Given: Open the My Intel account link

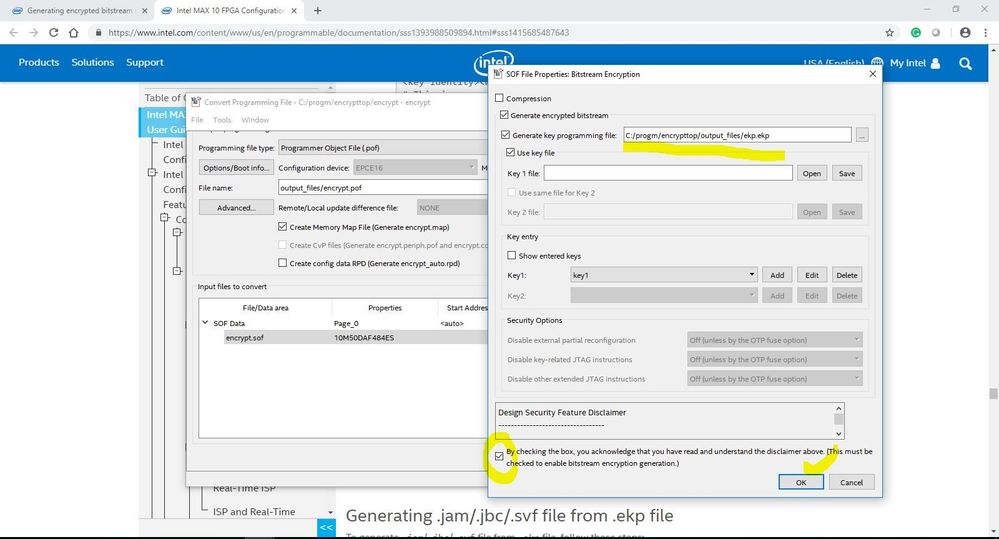Looking at the screenshot, I should [x=914, y=63].
